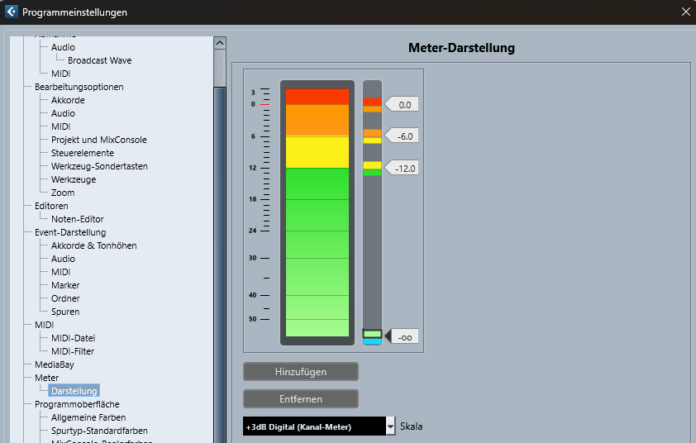
Task: Click the Skala dropdown arrow
Action: coord(390,427)
